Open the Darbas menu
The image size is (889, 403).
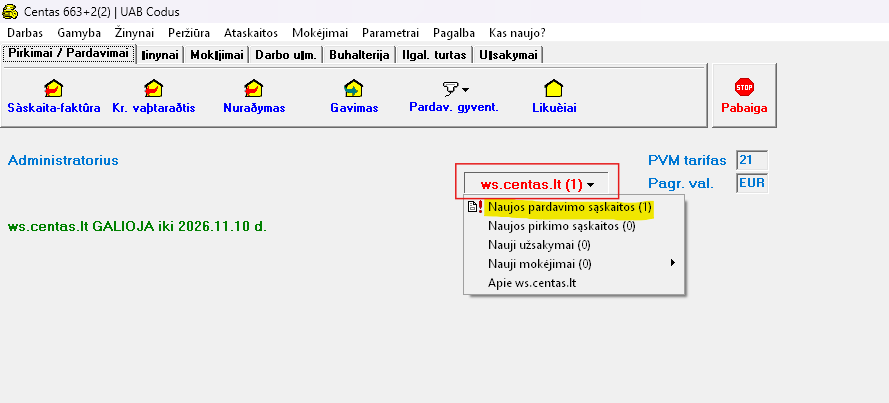pyautogui.click(x=25, y=33)
